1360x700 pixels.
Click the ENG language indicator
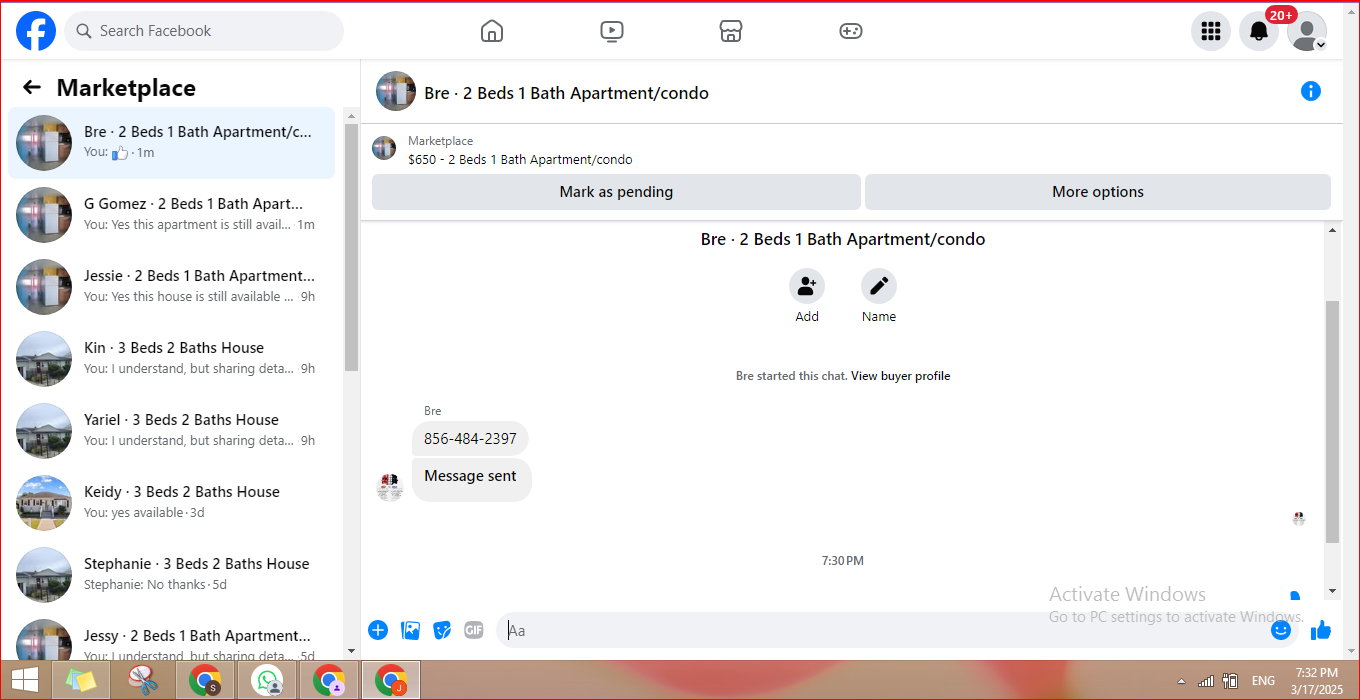[1263, 681]
